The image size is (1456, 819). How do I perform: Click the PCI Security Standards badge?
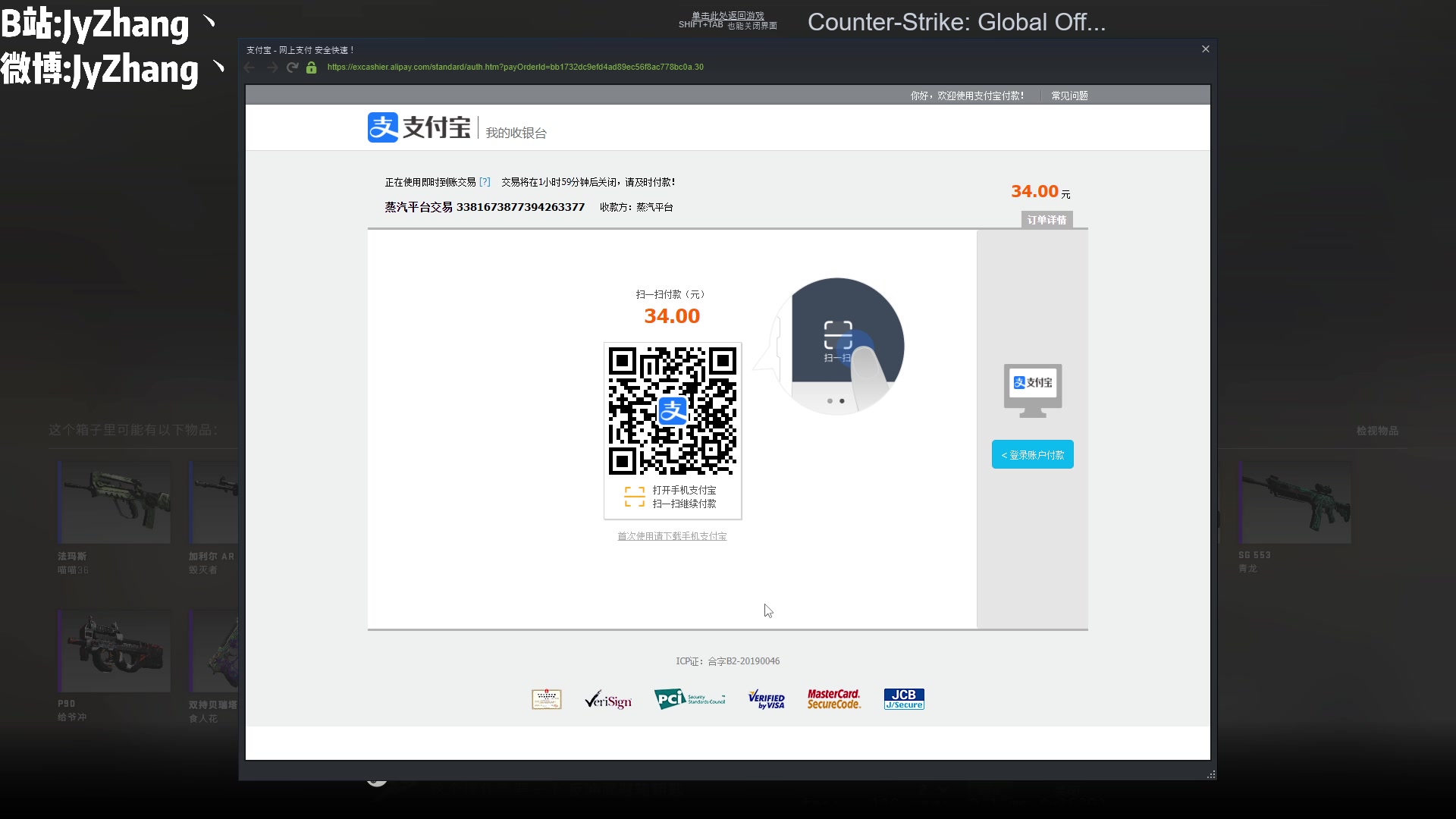tap(689, 699)
